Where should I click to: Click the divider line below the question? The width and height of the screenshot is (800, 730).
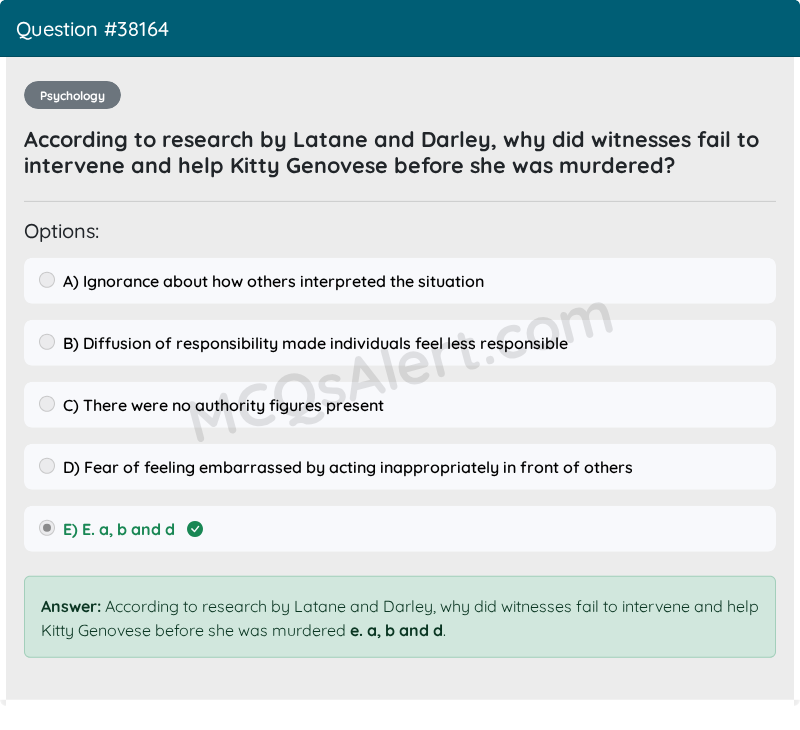coord(400,202)
